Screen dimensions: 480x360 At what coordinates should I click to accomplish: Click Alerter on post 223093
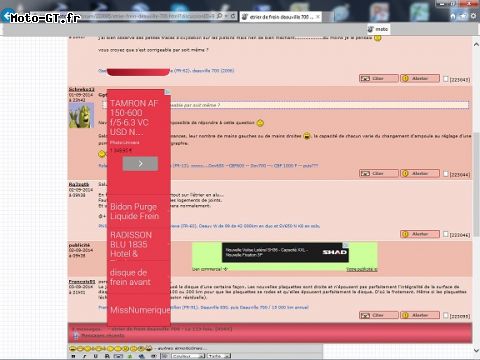click(x=420, y=315)
